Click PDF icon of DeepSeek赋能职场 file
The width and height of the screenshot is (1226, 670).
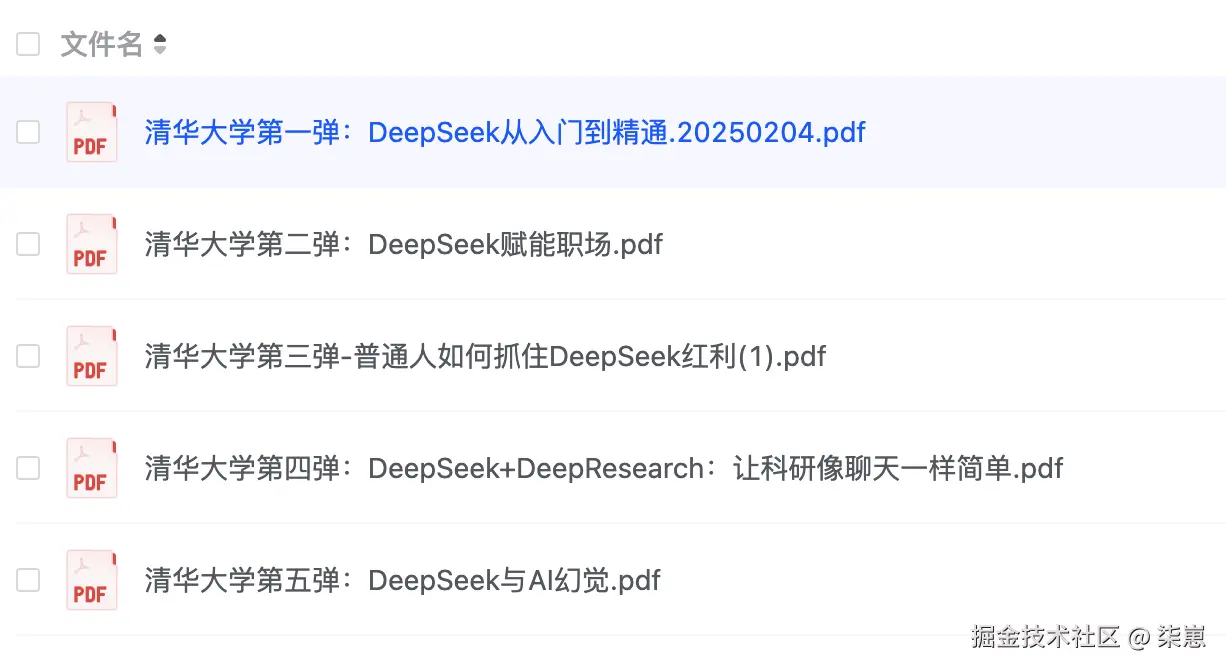click(91, 244)
